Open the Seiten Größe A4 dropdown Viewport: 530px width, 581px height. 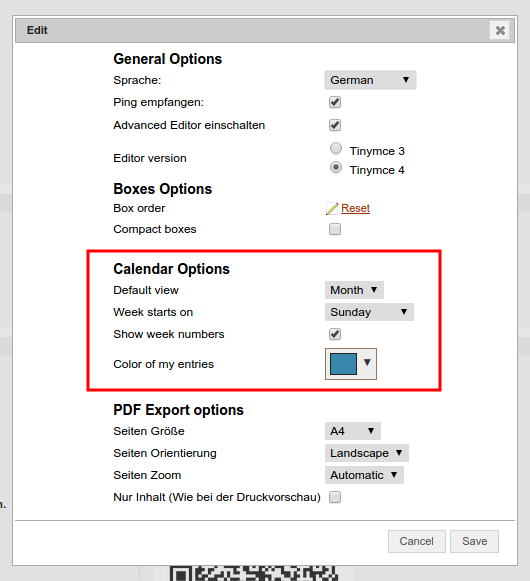(353, 431)
